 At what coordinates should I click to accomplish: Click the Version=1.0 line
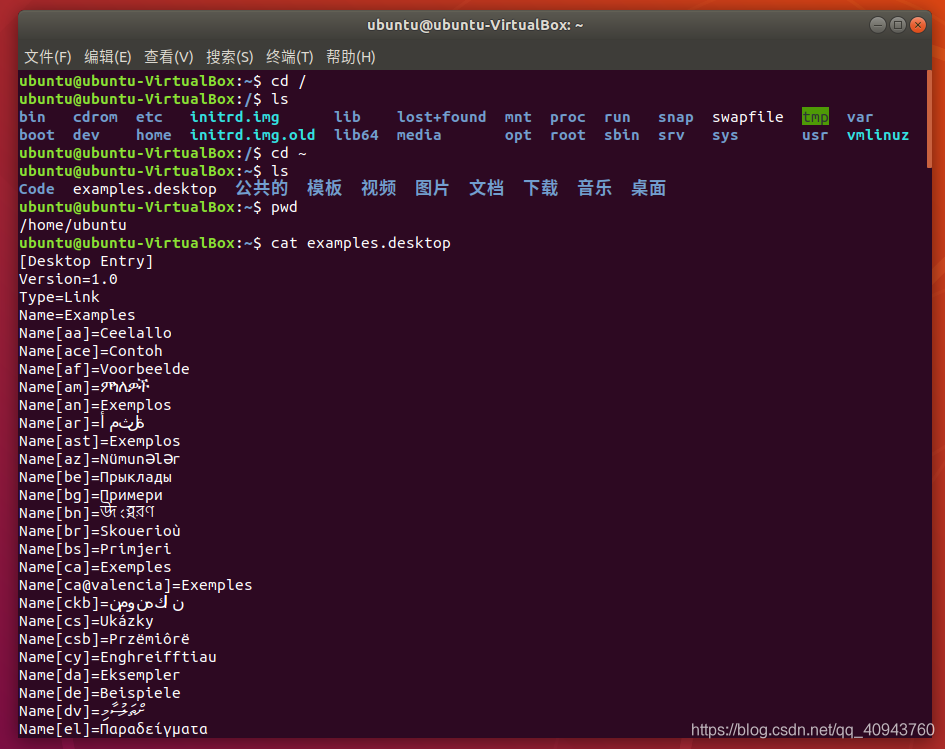point(68,280)
